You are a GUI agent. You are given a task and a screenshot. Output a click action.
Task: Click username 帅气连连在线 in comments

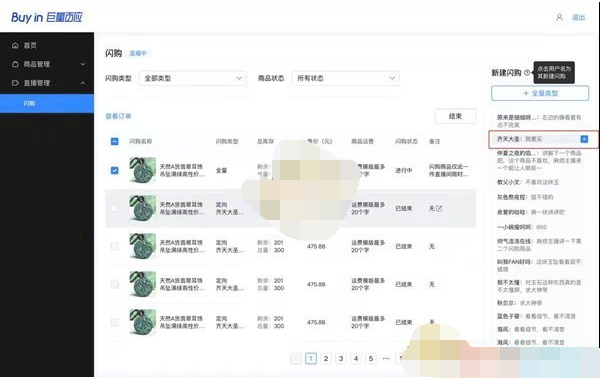click(x=515, y=241)
